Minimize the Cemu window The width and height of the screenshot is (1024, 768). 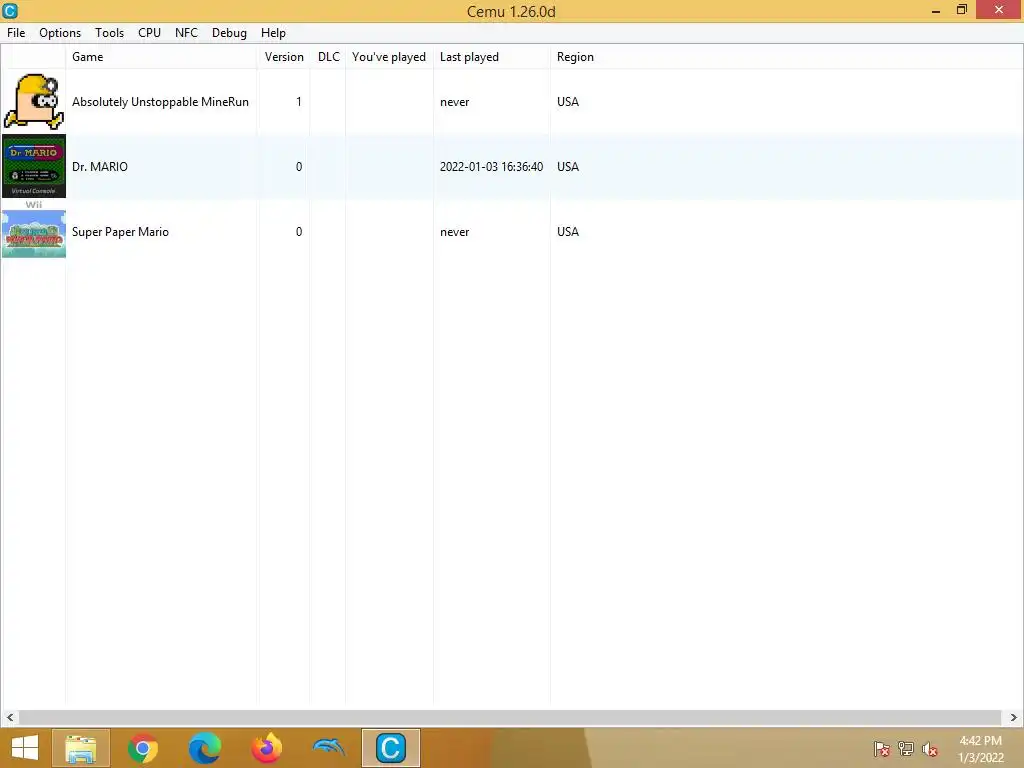[936, 10]
